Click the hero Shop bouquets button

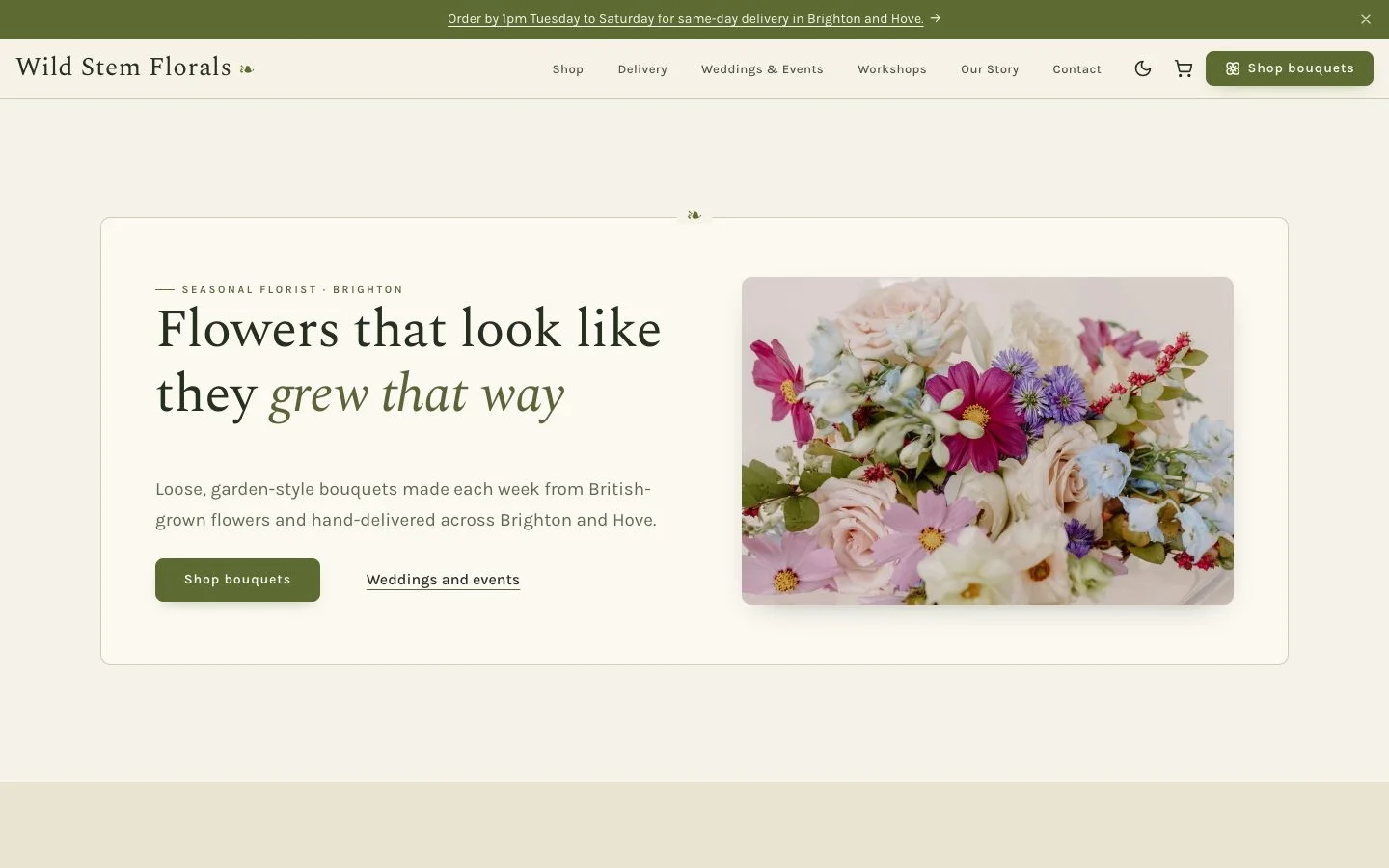tap(237, 580)
